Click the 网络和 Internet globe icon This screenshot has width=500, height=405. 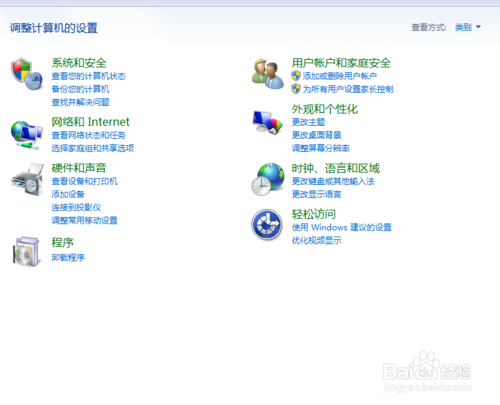pos(27,135)
